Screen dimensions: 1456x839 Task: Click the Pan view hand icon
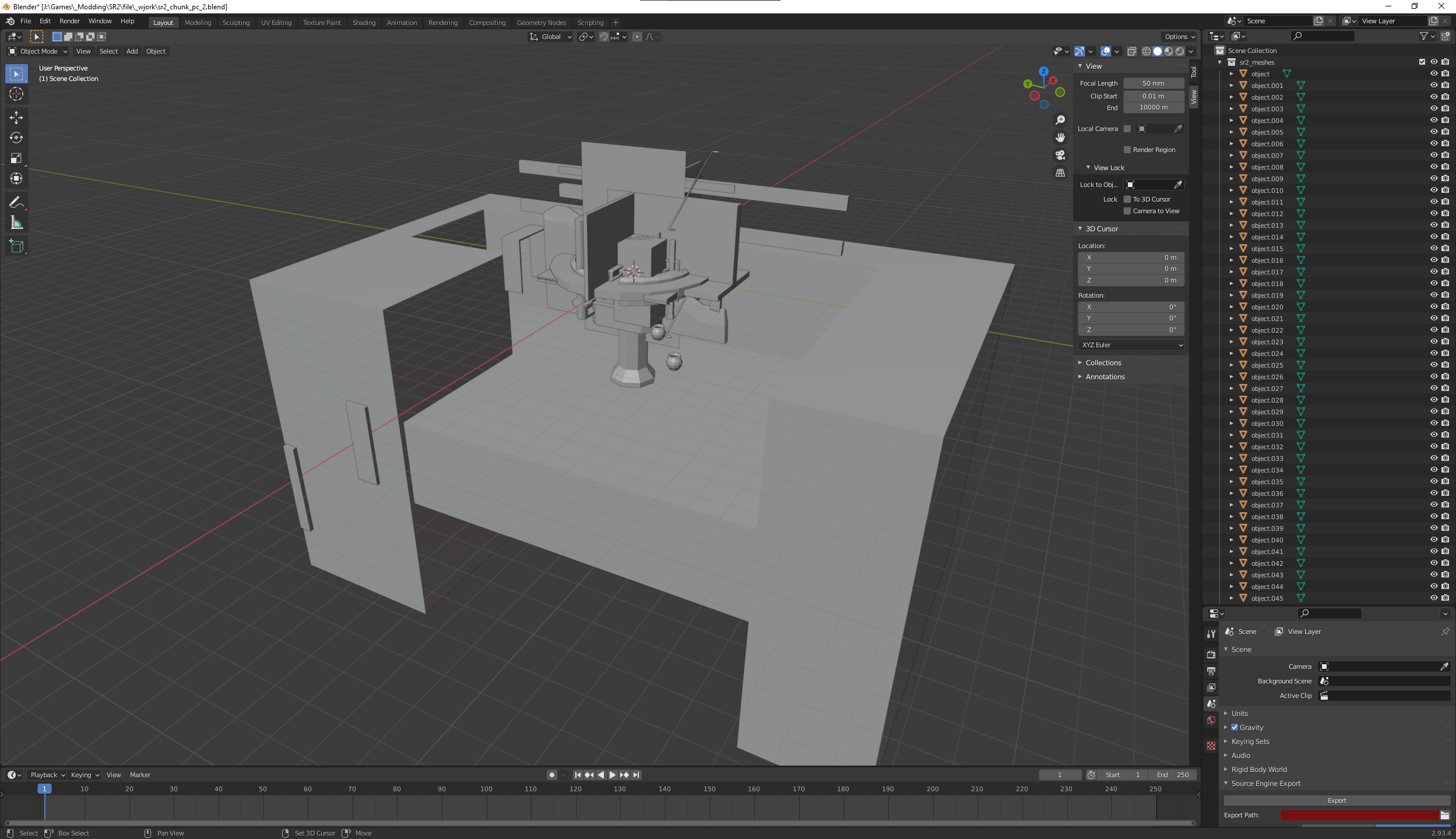[1060, 138]
